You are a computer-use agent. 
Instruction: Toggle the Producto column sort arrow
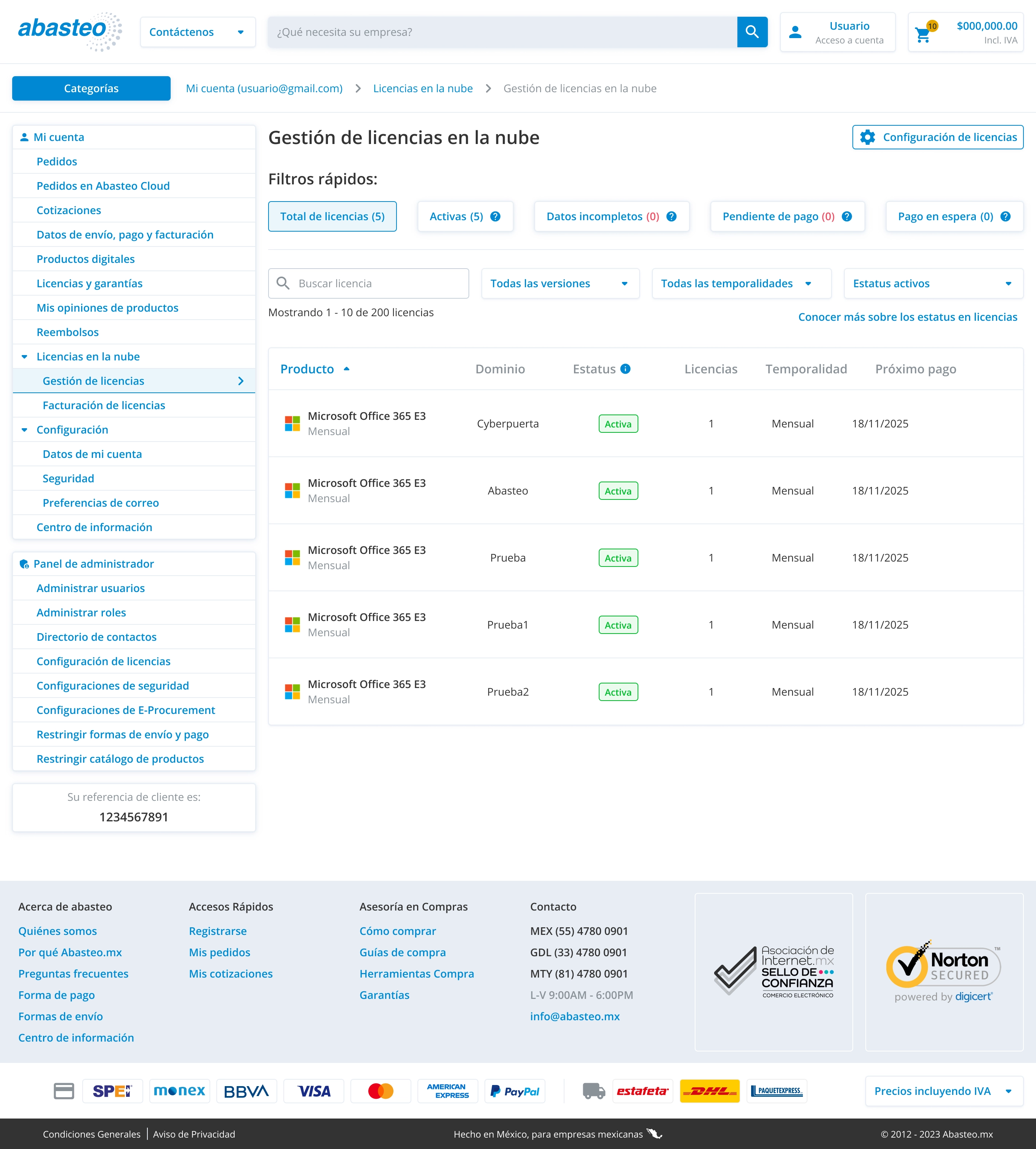347,369
